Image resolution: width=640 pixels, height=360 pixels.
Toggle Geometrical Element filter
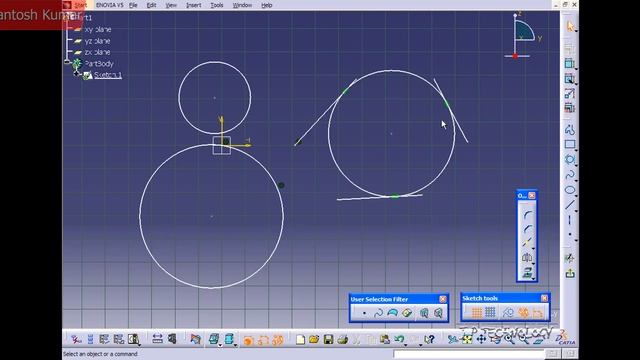coord(438,313)
